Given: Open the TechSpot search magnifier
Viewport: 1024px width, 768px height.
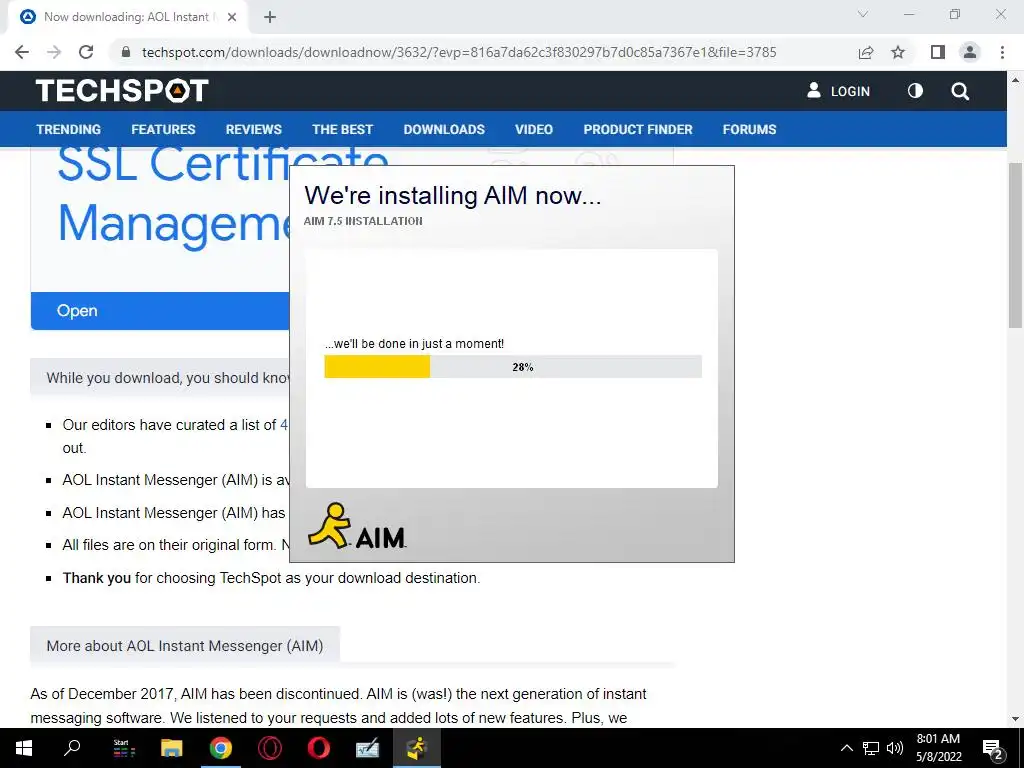Looking at the screenshot, I should [960, 91].
